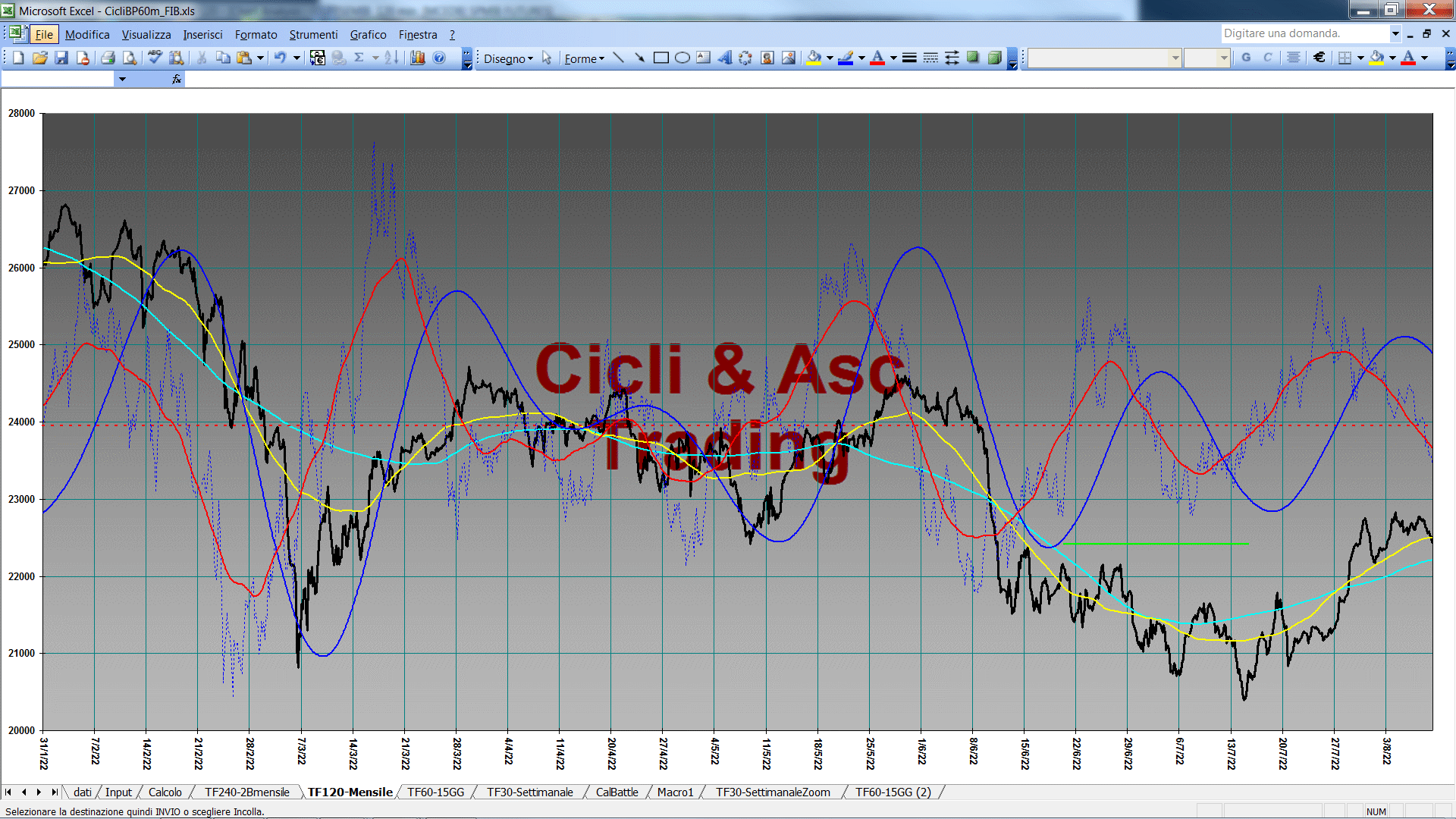Viewport: 1456px width, 819px height.
Task: Toggle Bold (G) formatting
Action: coord(1246,58)
